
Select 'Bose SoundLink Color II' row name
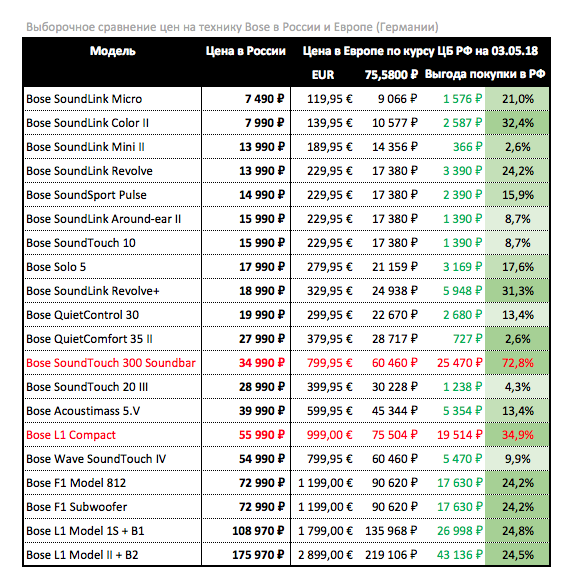tap(88, 123)
